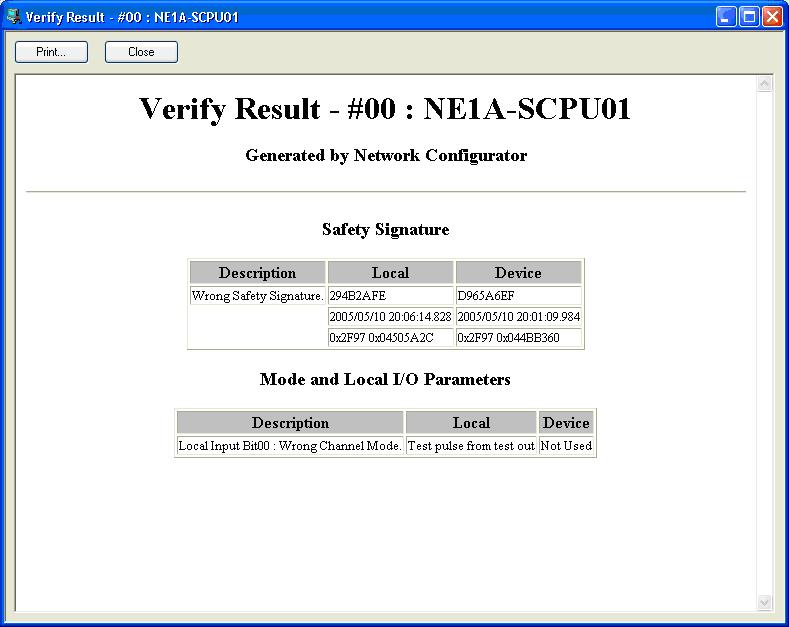The width and height of the screenshot is (789, 627).
Task: Click Local header in Safety Signature table
Action: (x=390, y=273)
